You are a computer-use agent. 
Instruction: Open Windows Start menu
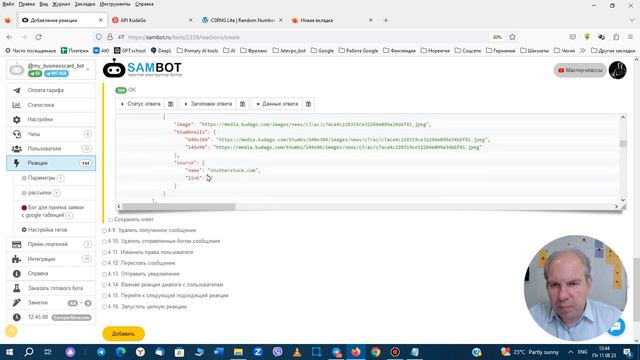tap(9, 352)
